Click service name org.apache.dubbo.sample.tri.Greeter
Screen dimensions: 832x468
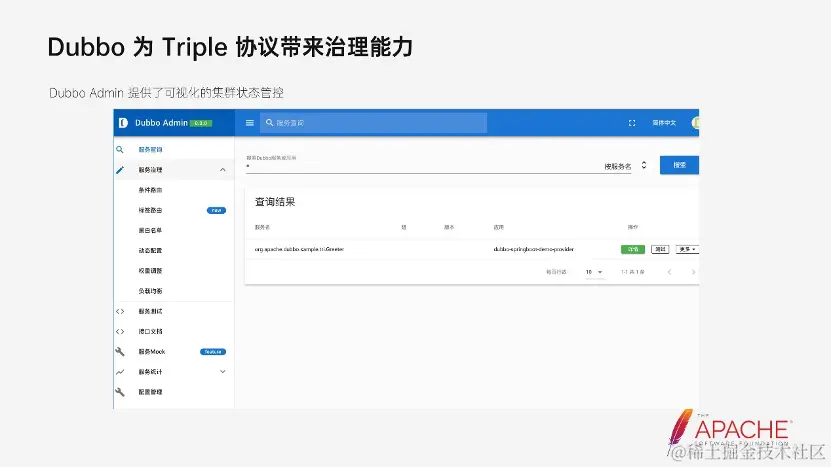coord(299,249)
